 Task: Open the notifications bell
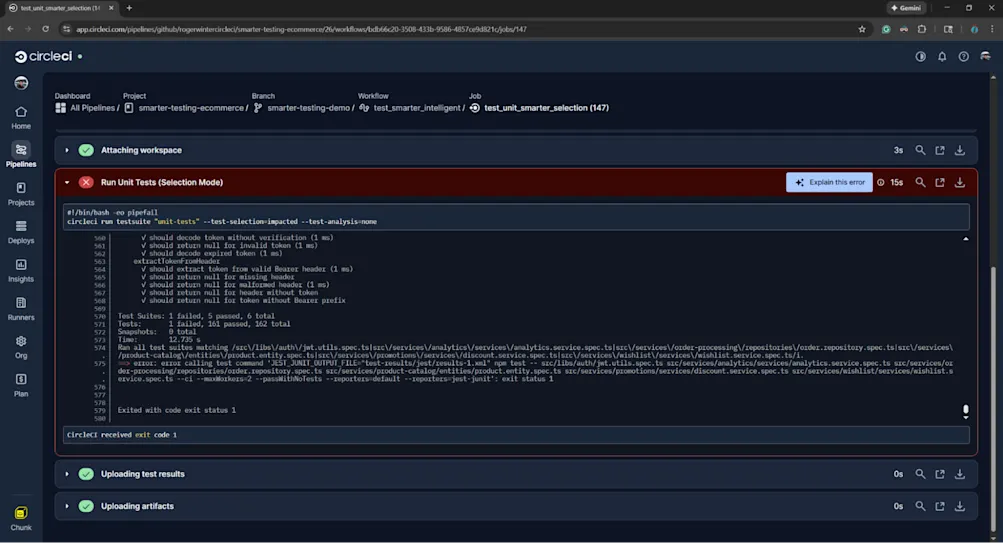pos(942,56)
